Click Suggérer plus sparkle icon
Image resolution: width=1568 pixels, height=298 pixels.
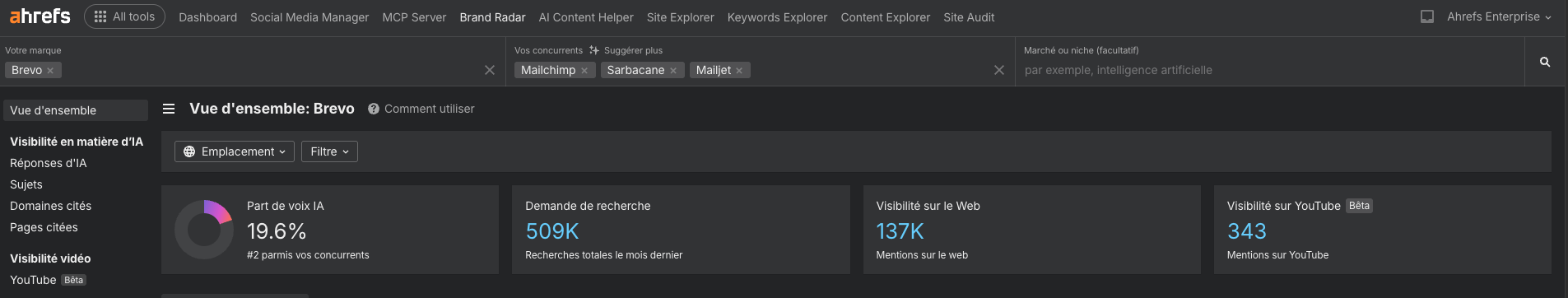click(594, 50)
